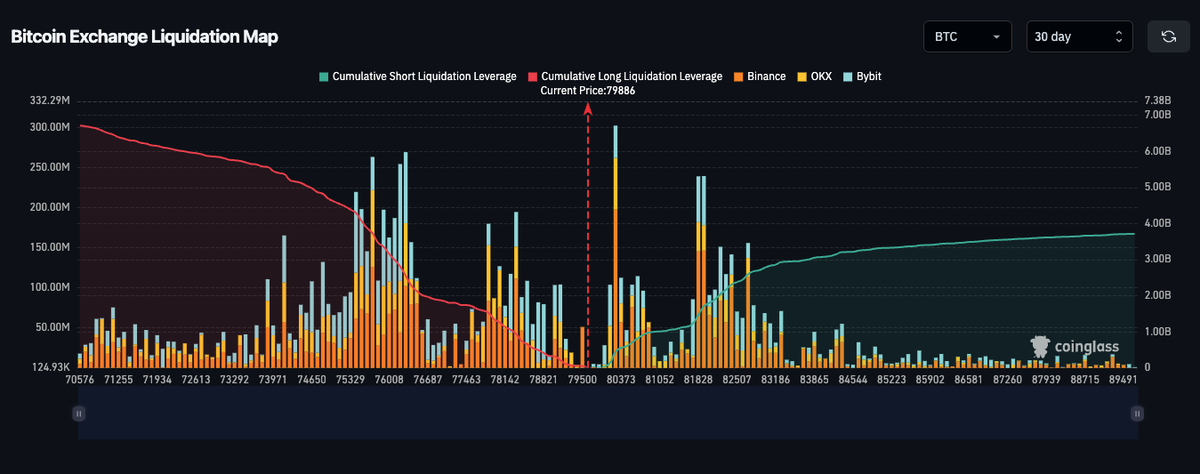1200x474 pixels.
Task: Click the right range slider handle
Action: click(1136, 412)
